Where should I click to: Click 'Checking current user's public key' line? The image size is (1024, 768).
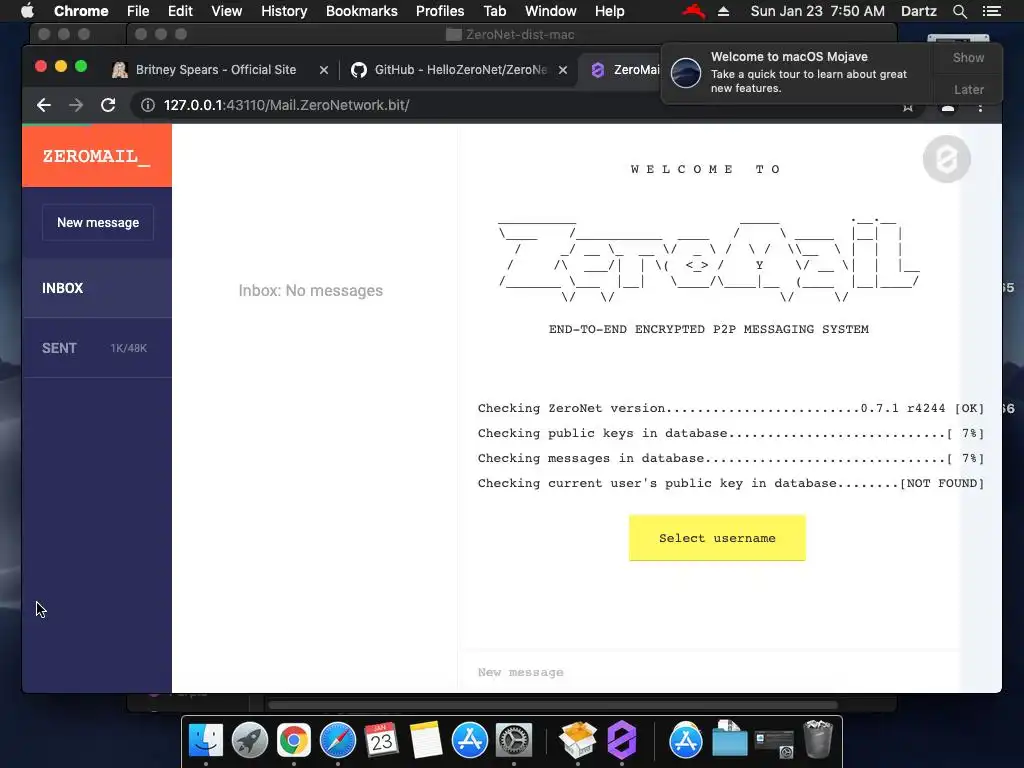(730, 483)
